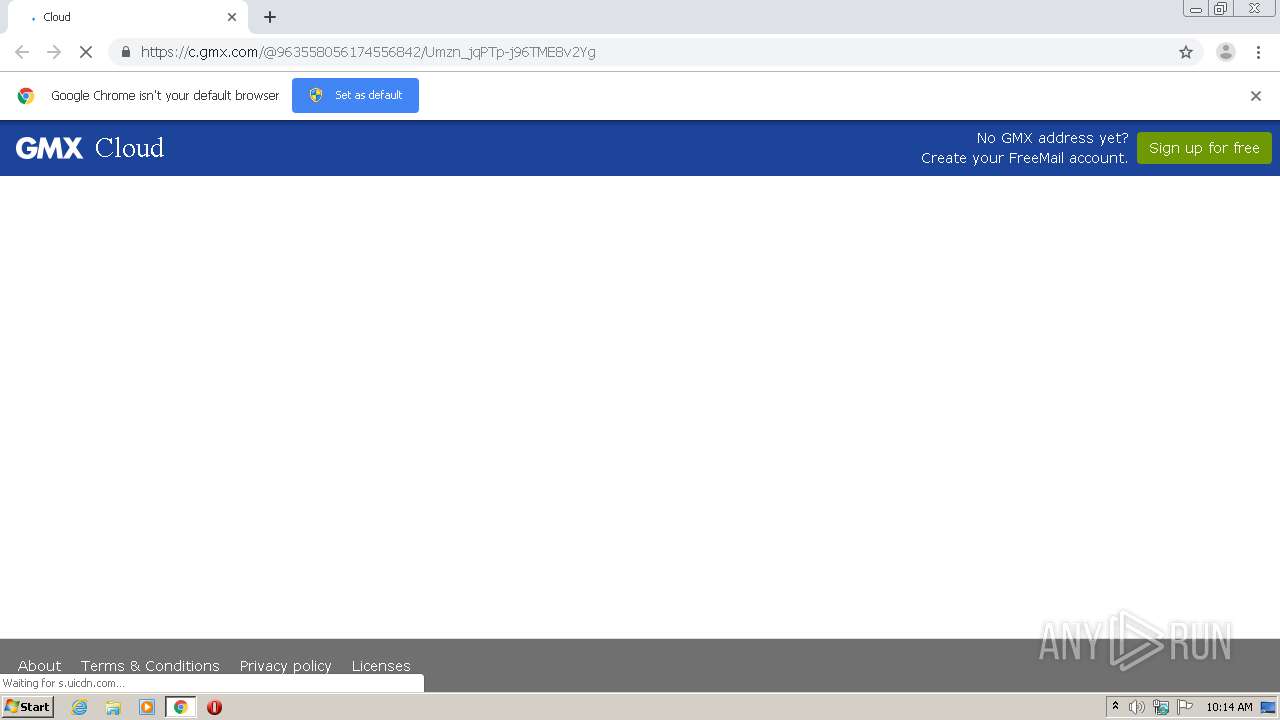Open the Windows Start menu
Viewport: 1280px width, 720px height.
[28, 707]
